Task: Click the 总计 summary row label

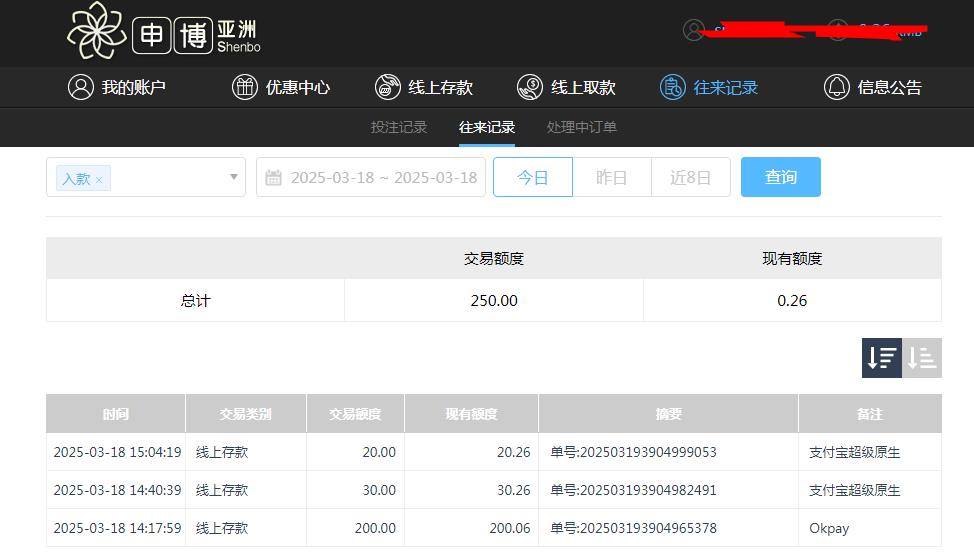Action: click(196, 301)
